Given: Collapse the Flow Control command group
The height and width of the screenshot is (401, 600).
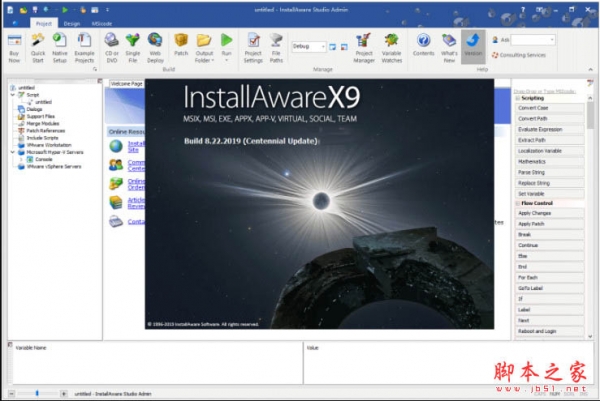Looking at the screenshot, I should tap(518, 203).
